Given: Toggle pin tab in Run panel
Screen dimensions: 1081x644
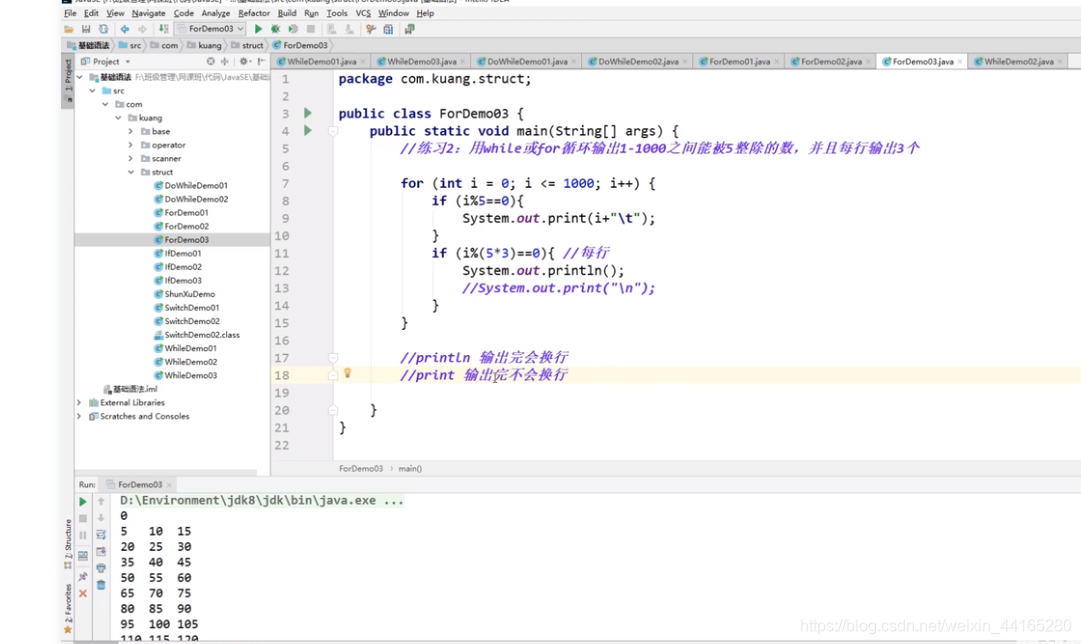Looking at the screenshot, I should (83, 576).
